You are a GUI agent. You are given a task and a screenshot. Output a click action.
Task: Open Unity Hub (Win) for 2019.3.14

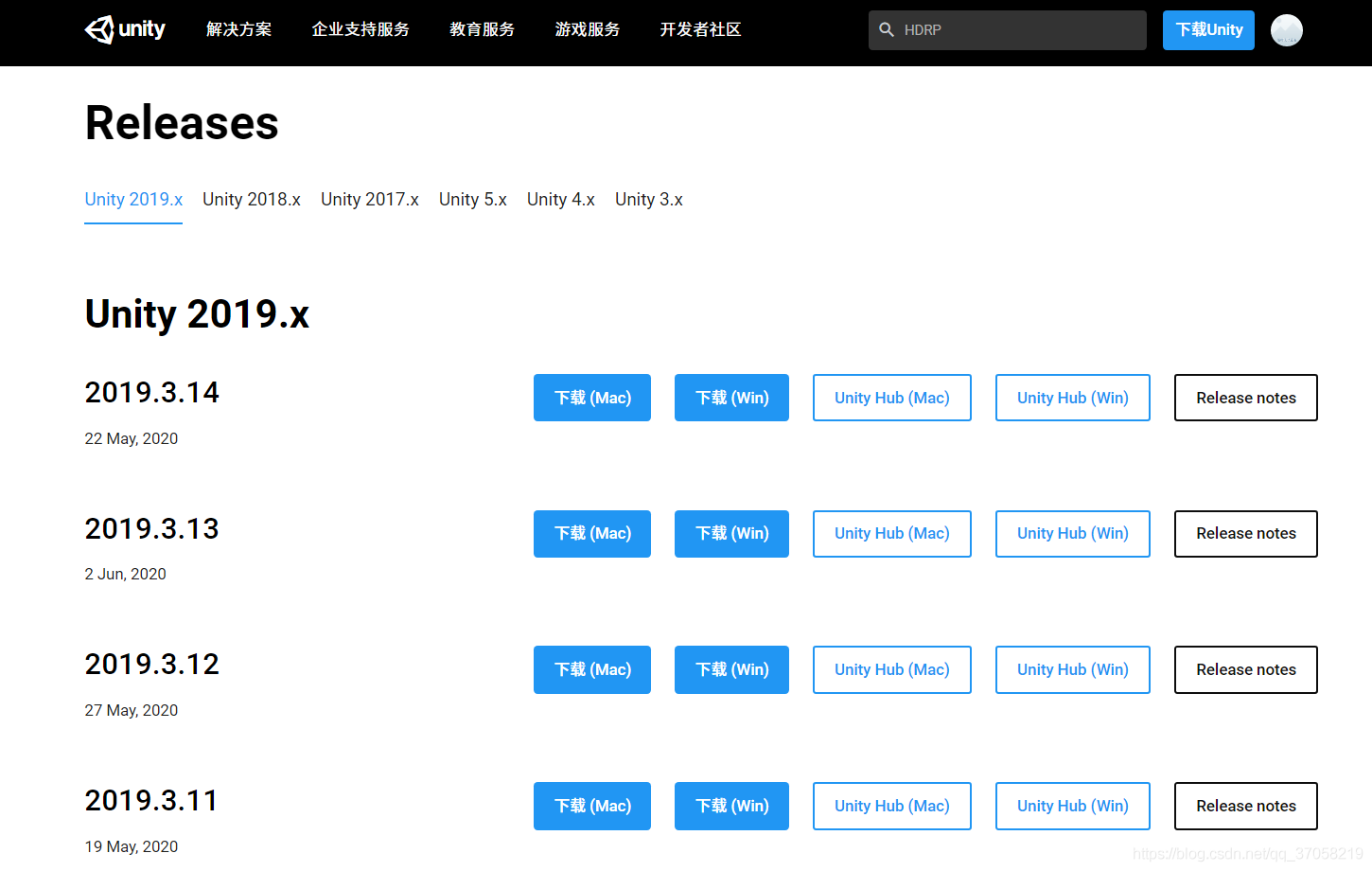point(1073,398)
